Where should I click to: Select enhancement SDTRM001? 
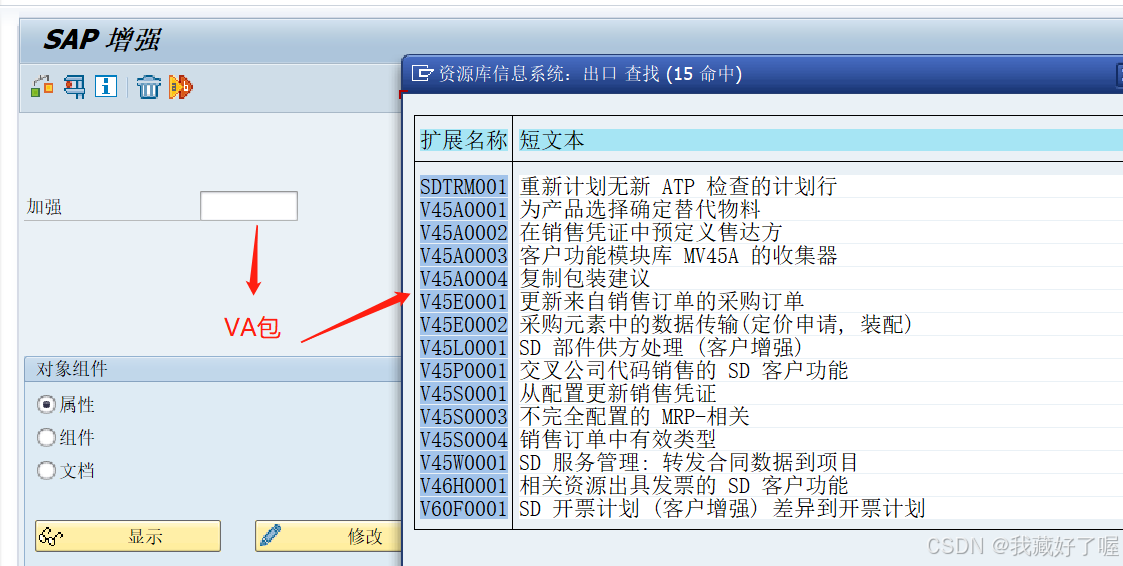coord(463,187)
